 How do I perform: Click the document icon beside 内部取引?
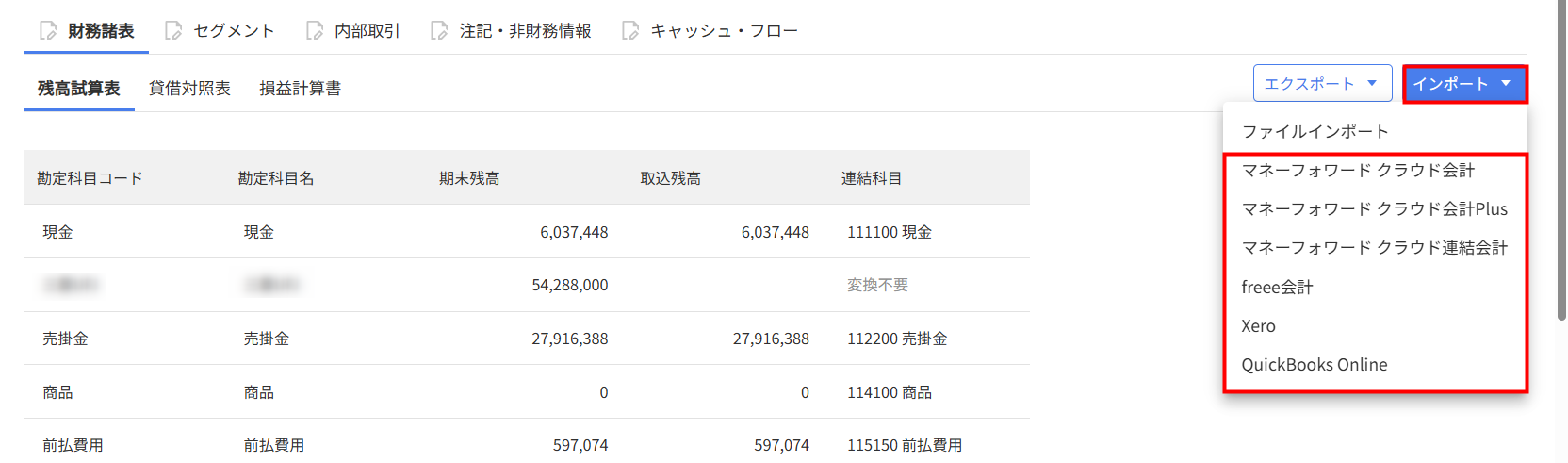(x=315, y=31)
